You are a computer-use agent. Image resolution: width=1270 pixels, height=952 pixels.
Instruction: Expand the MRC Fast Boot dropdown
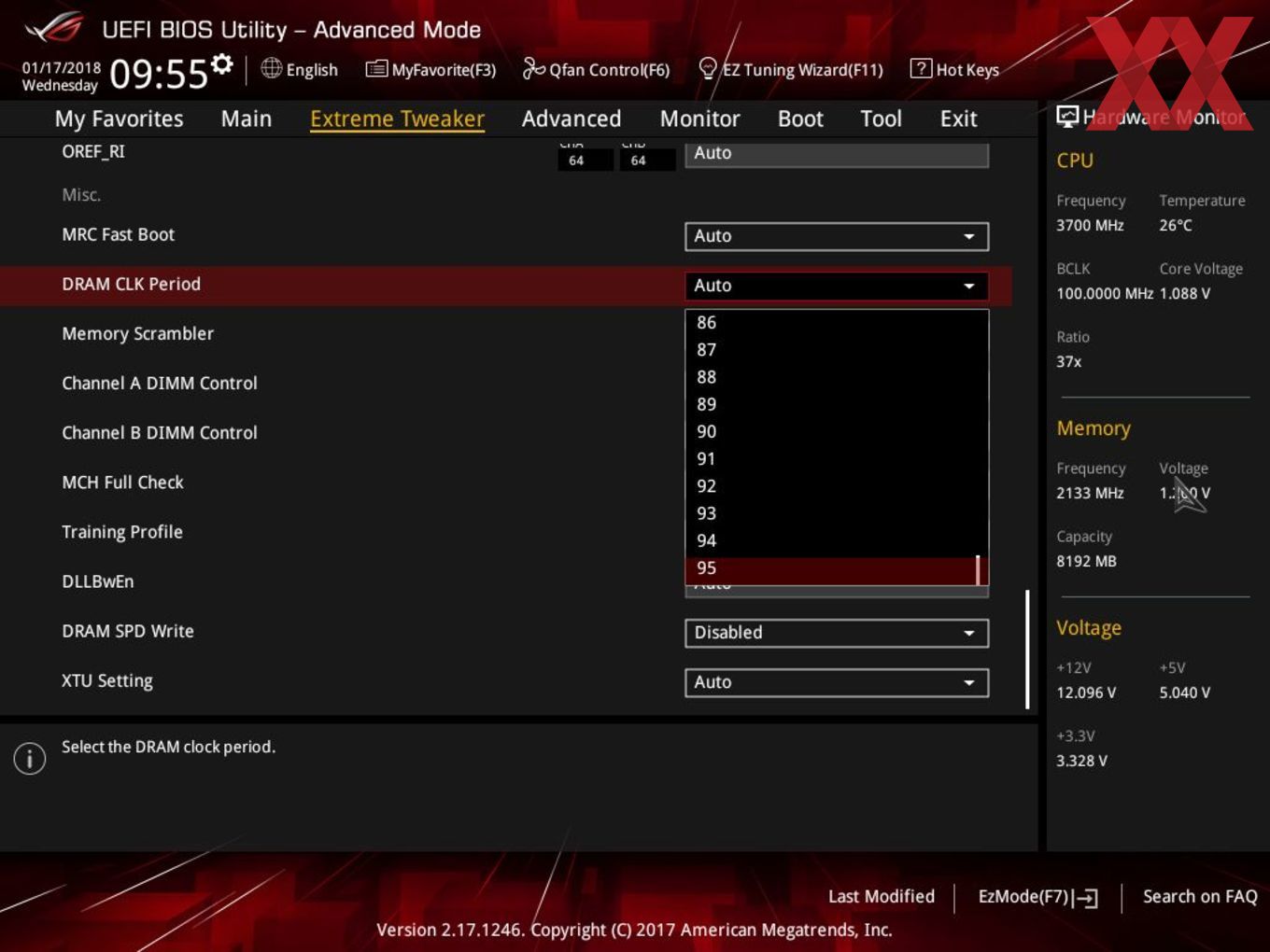[837, 236]
